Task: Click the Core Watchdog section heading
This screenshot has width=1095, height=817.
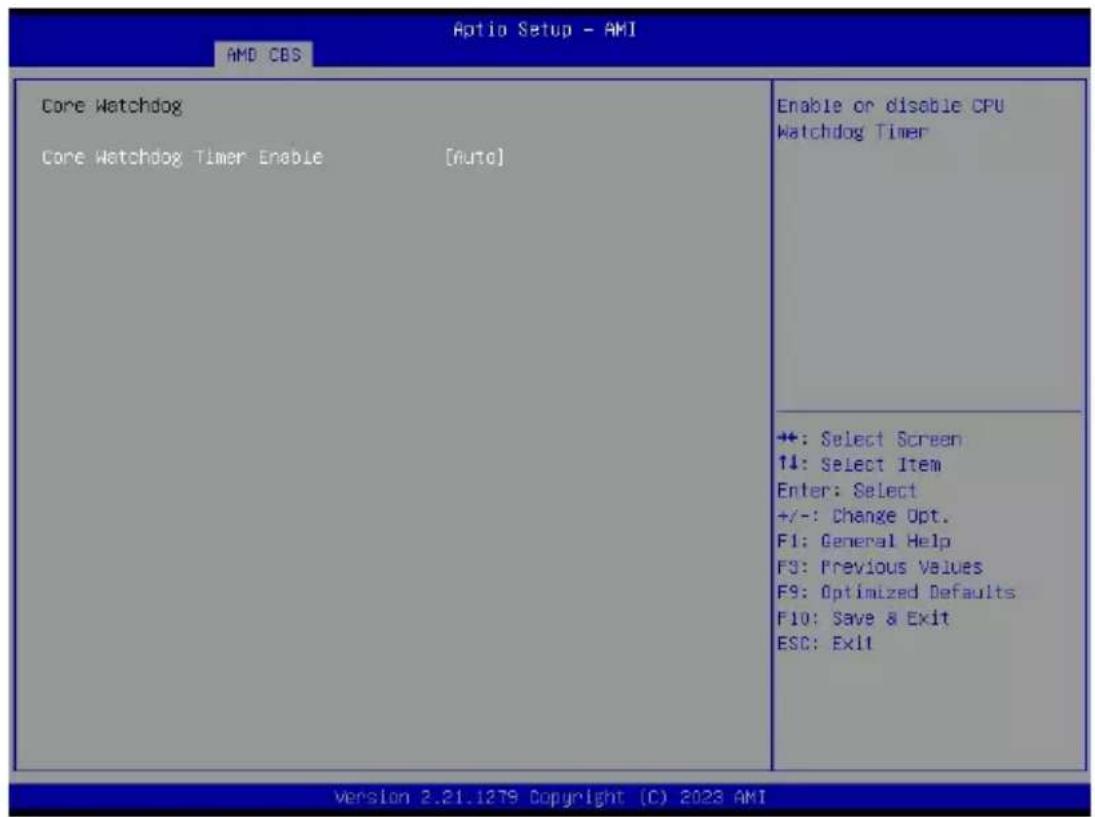Action: [112, 106]
